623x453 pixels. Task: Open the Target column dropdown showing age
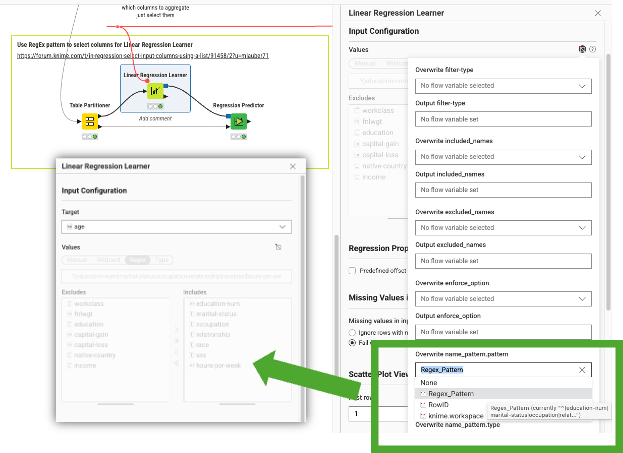click(x=176, y=227)
